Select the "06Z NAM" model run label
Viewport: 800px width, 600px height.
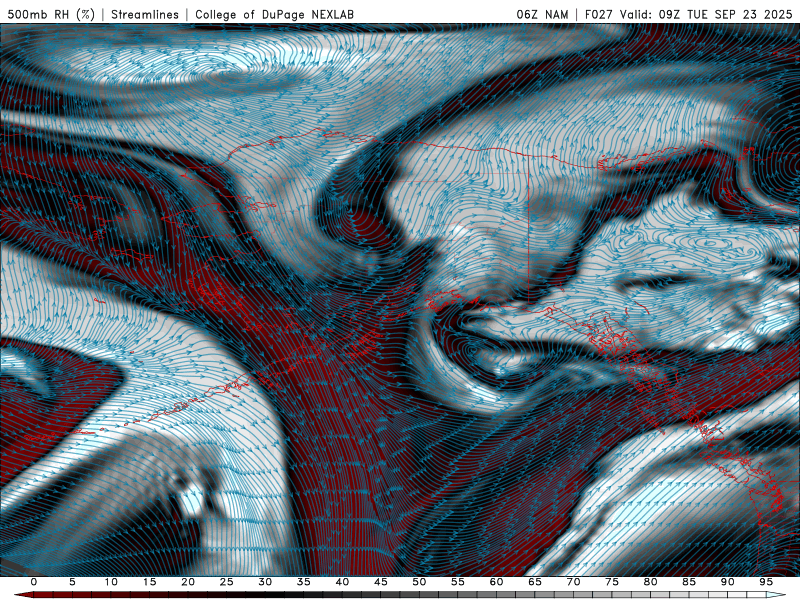pos(542,14)
